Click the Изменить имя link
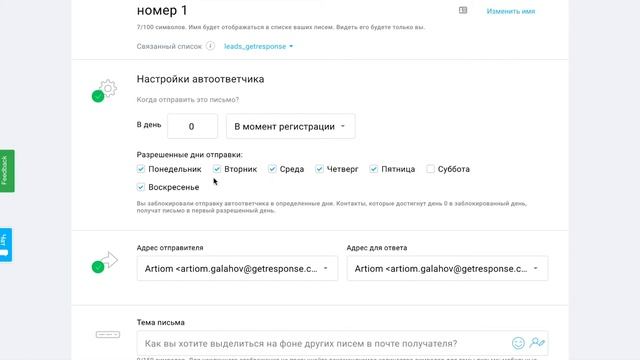The height and width of the screenshot is (360, 640). click(x=511, y=11)
